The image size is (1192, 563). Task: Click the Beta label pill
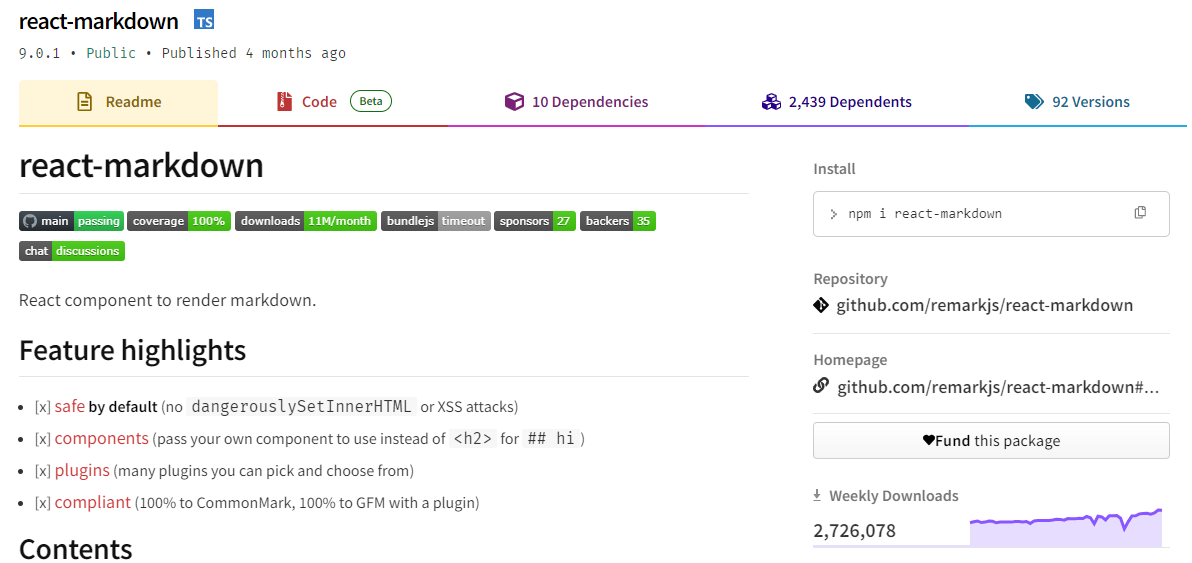371,101
